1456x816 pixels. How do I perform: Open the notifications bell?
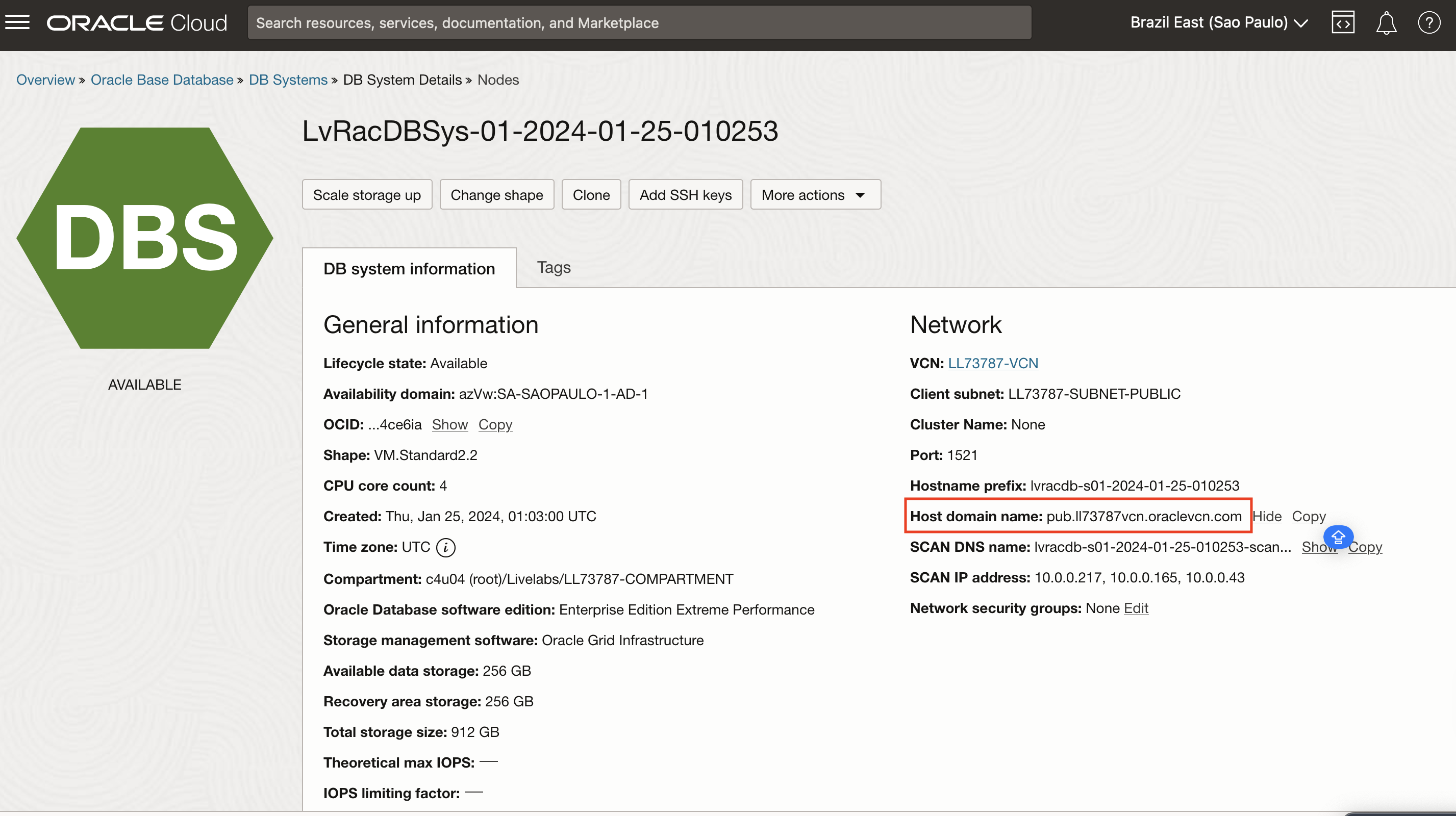point(1386,22)
